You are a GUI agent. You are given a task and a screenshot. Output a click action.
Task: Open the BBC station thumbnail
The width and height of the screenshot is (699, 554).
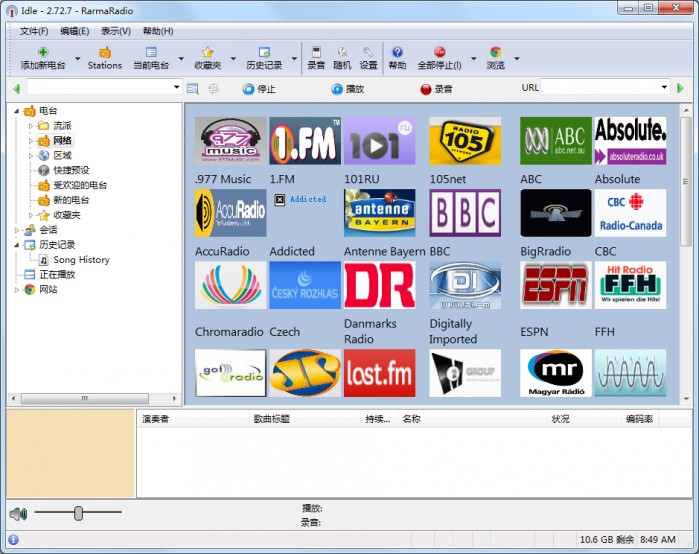pyautogui.click(x=465, y=213)
